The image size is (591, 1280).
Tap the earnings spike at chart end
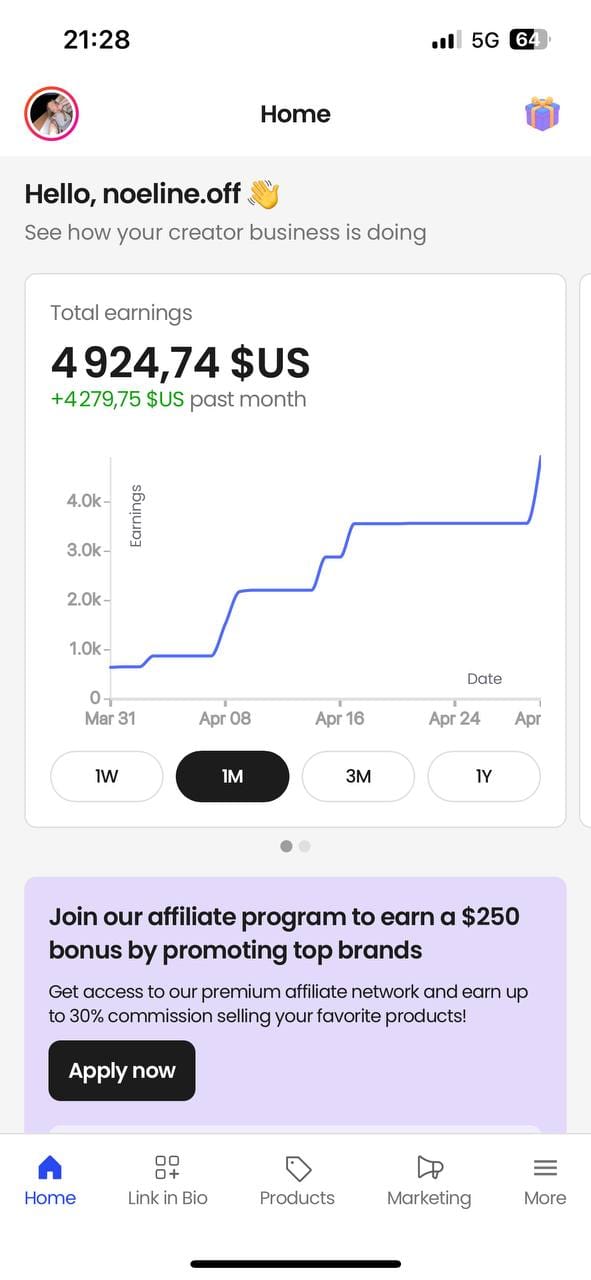coord(536,488)
